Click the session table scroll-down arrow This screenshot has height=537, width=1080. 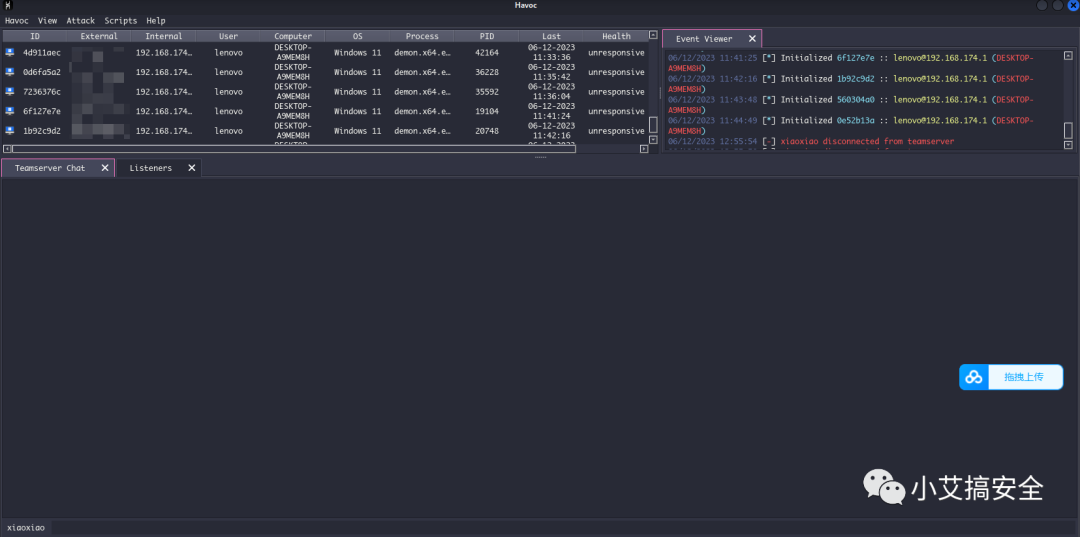653,139
